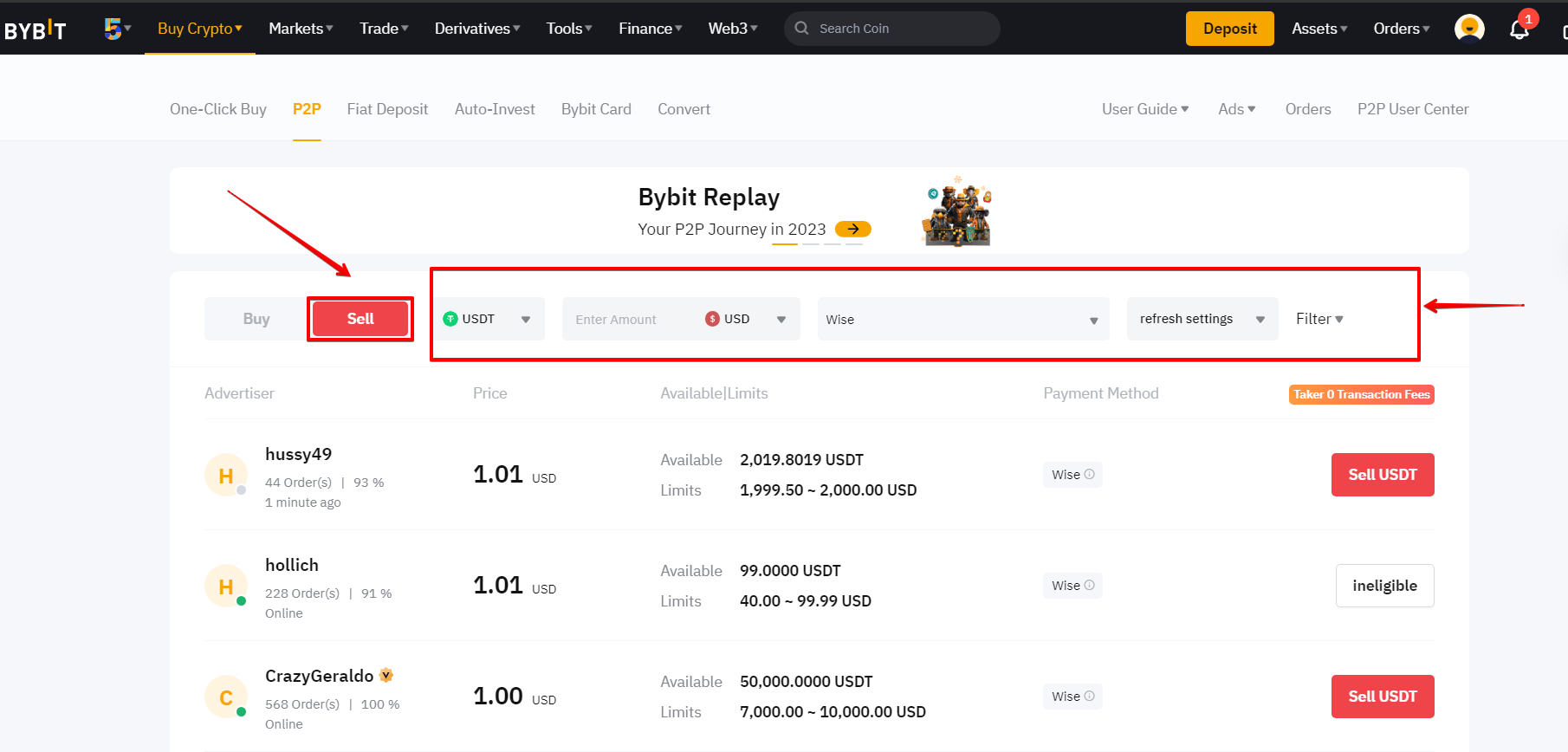Click the Bybit logo
The width and height of the screenshot is (1568, 752).
coord(35,29)
